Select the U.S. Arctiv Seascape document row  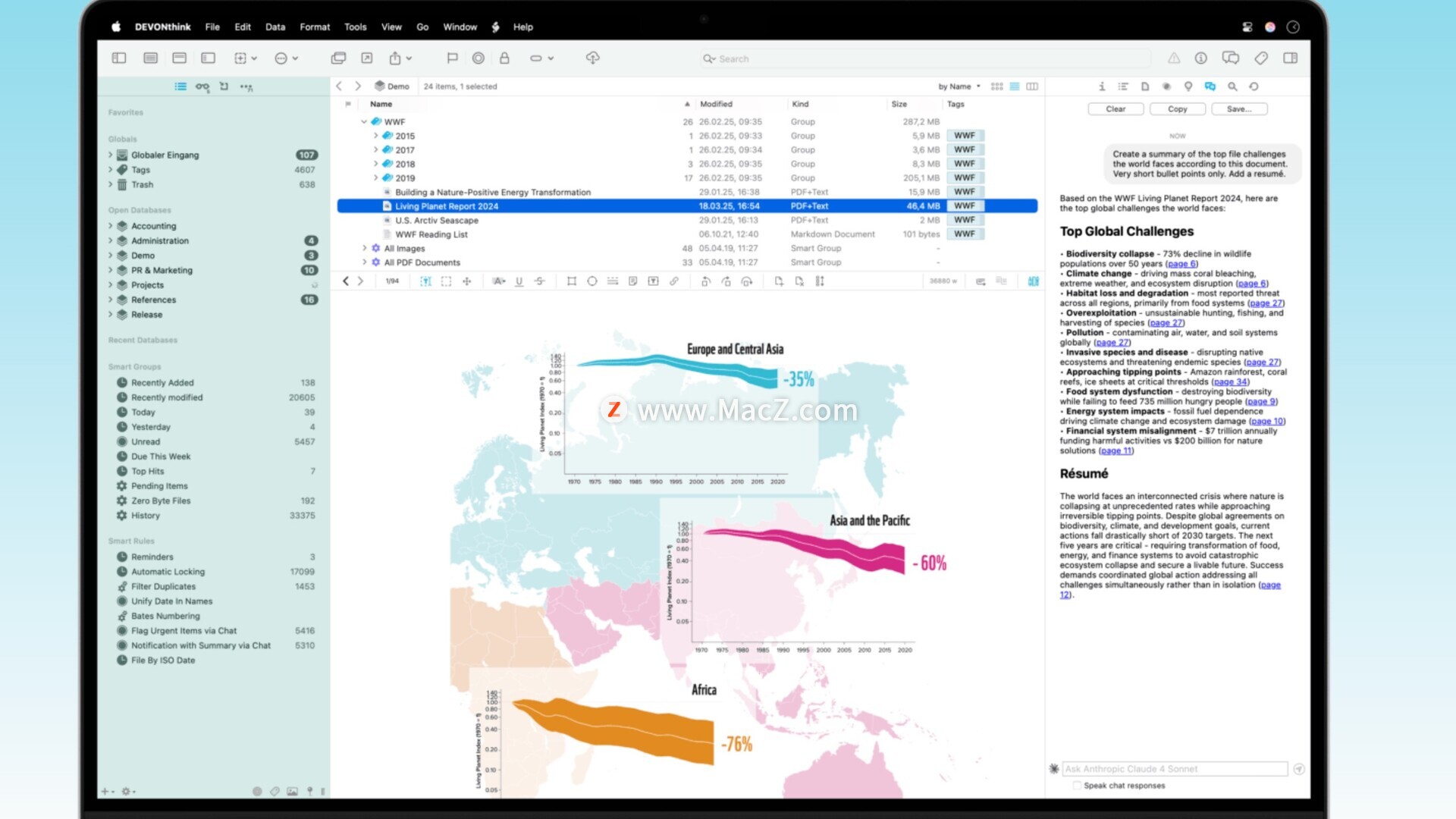687,220
